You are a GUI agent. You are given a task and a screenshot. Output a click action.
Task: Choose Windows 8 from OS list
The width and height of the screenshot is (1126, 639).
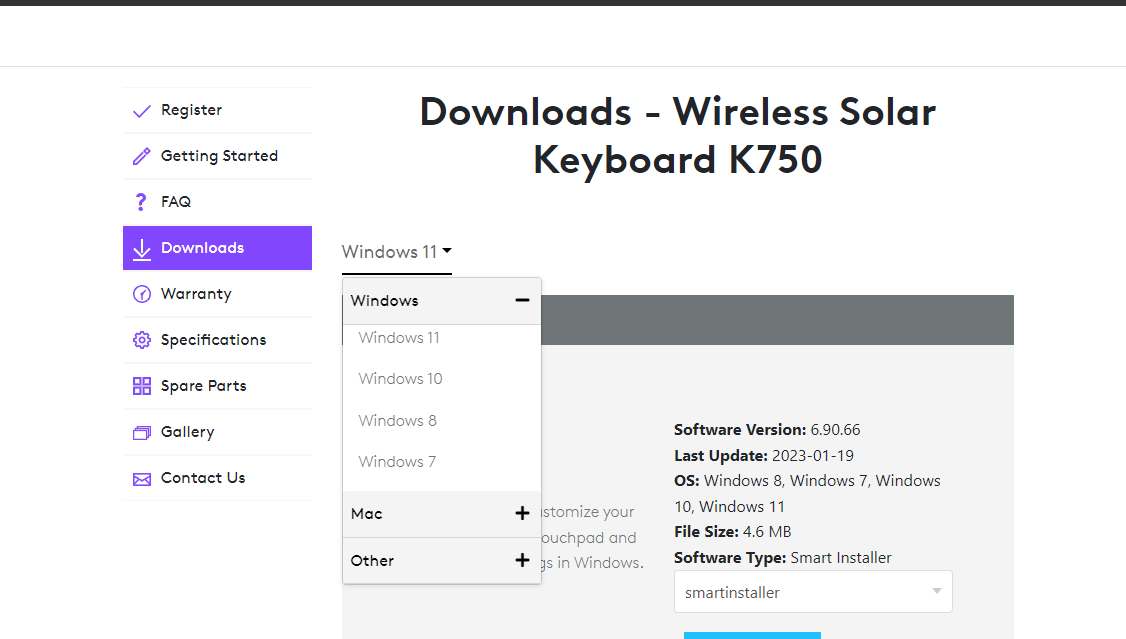point(397,420)
